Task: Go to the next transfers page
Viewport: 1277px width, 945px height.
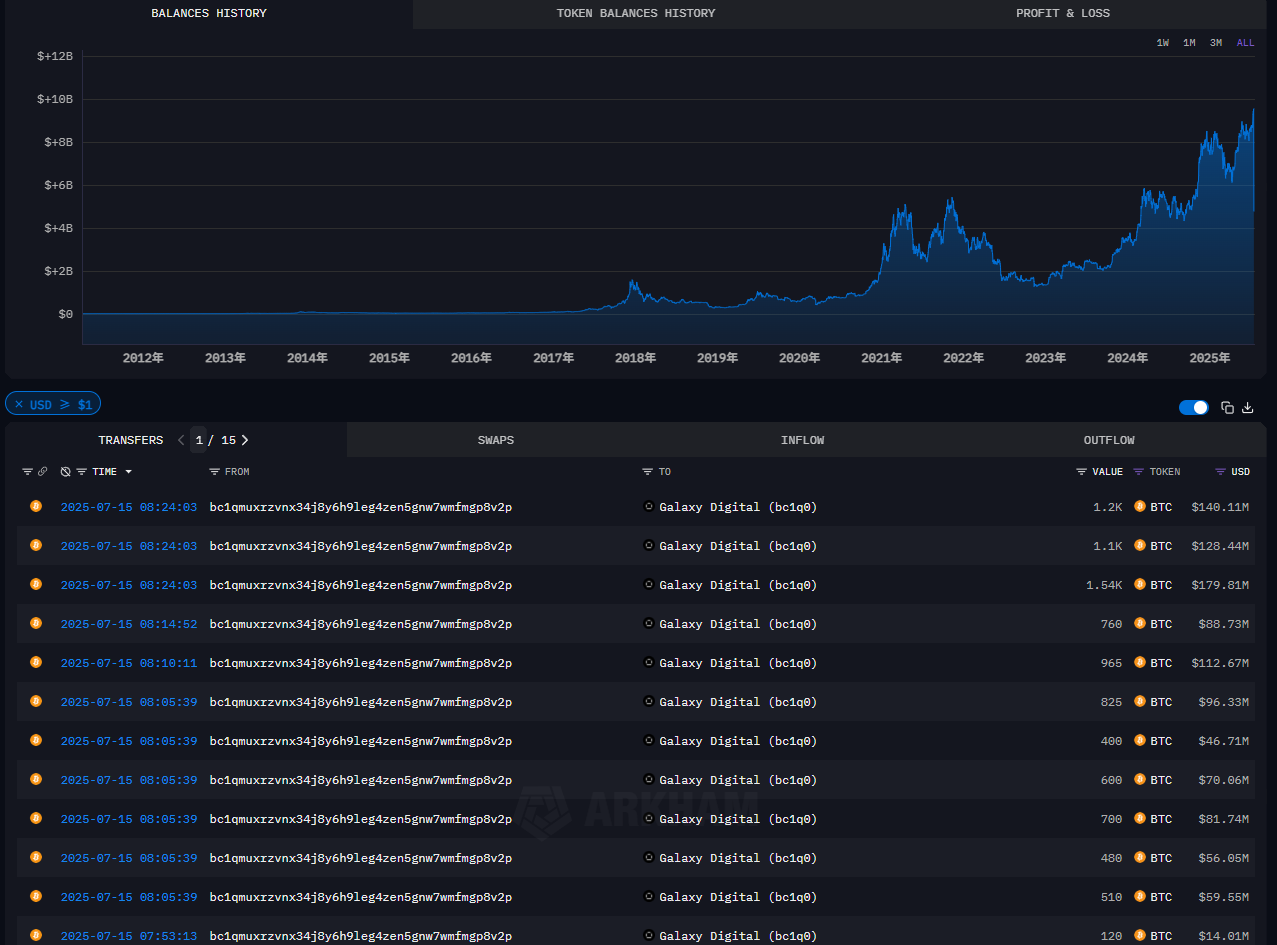Action: pyautogui.click(x=245, y=440)
